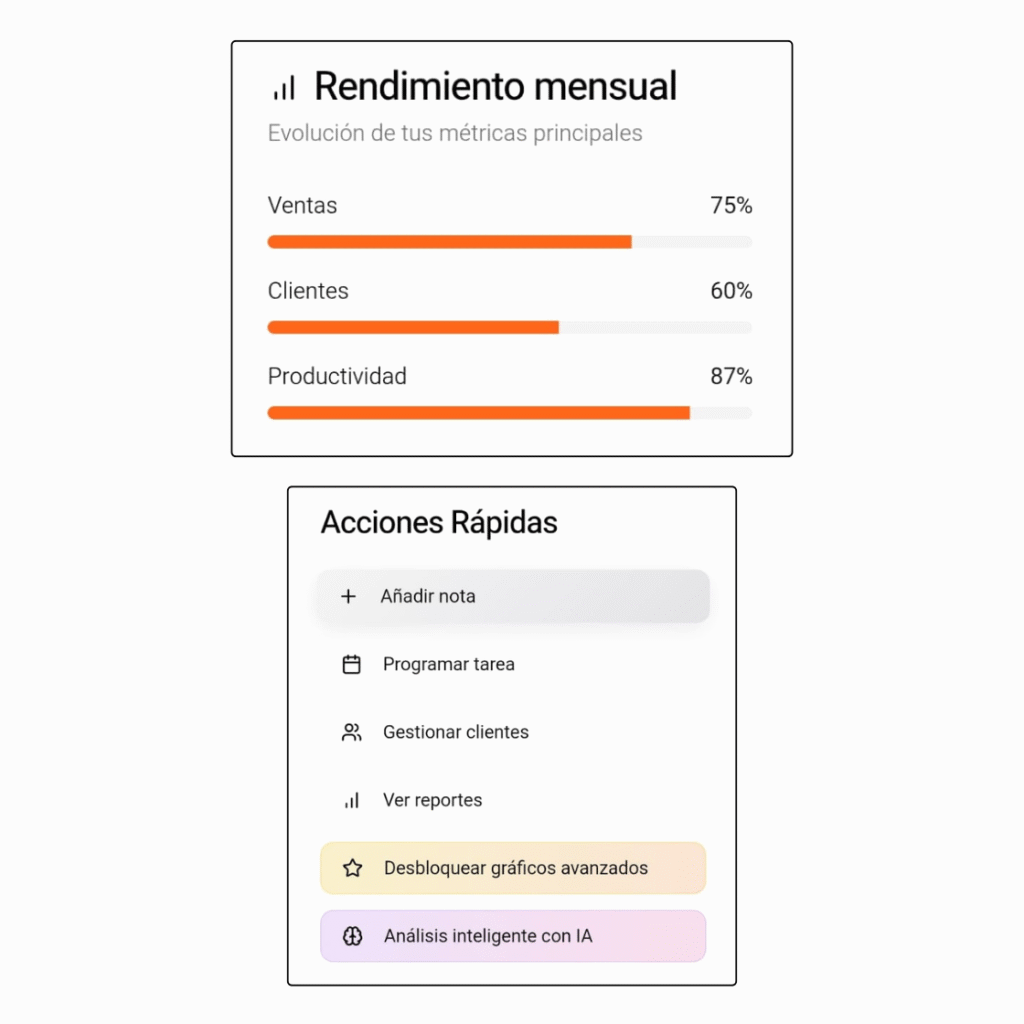
Task: Open Ver reportes
Action: [x=432, y=801]
